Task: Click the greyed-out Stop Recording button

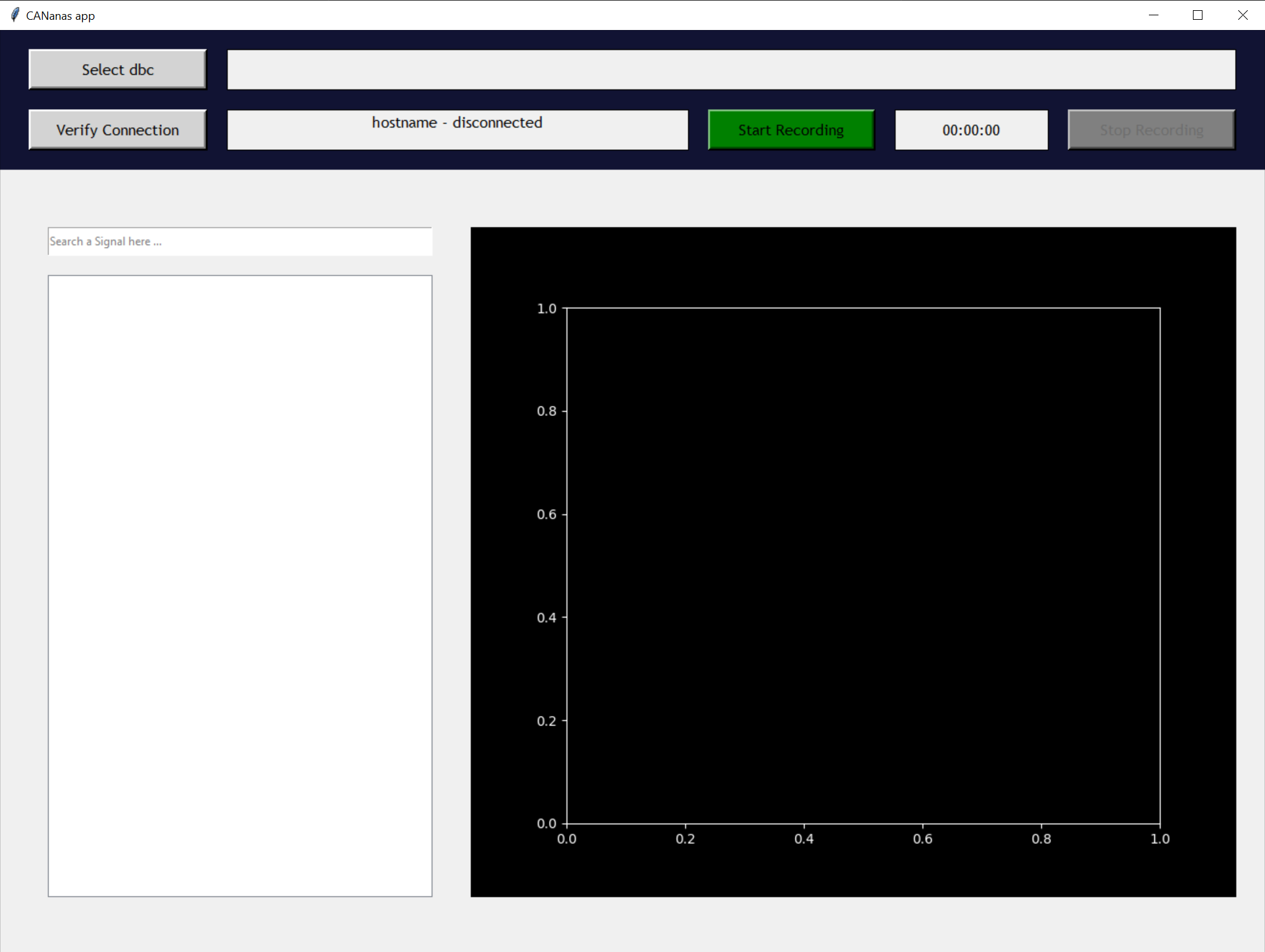Action: tap(1151, 130)
